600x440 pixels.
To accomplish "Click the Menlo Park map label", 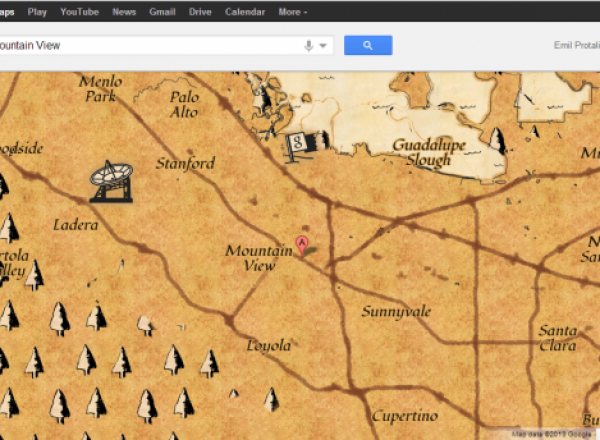I will coord(101,88).
